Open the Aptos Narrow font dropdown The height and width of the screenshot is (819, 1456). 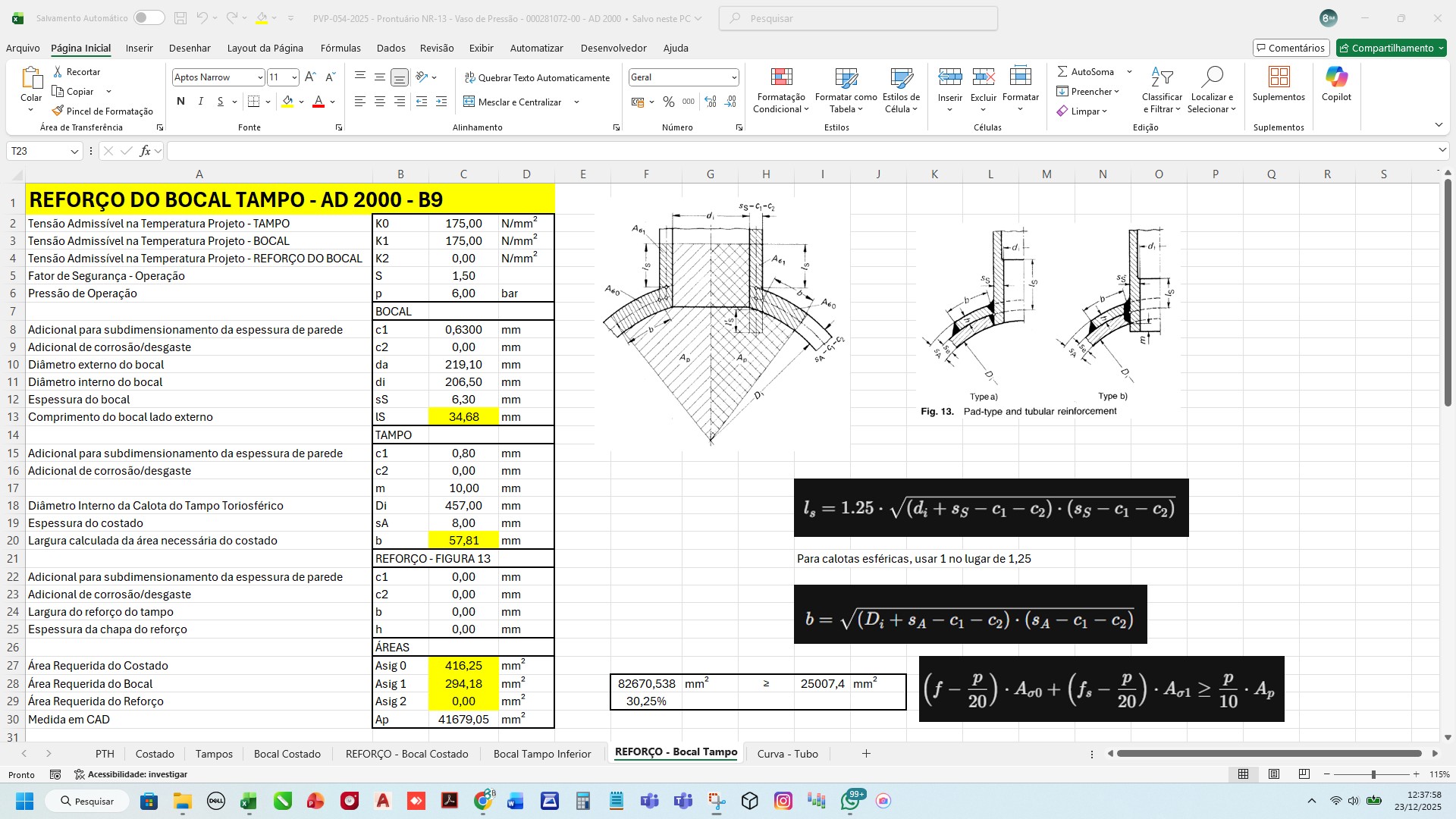click(260, 77)
